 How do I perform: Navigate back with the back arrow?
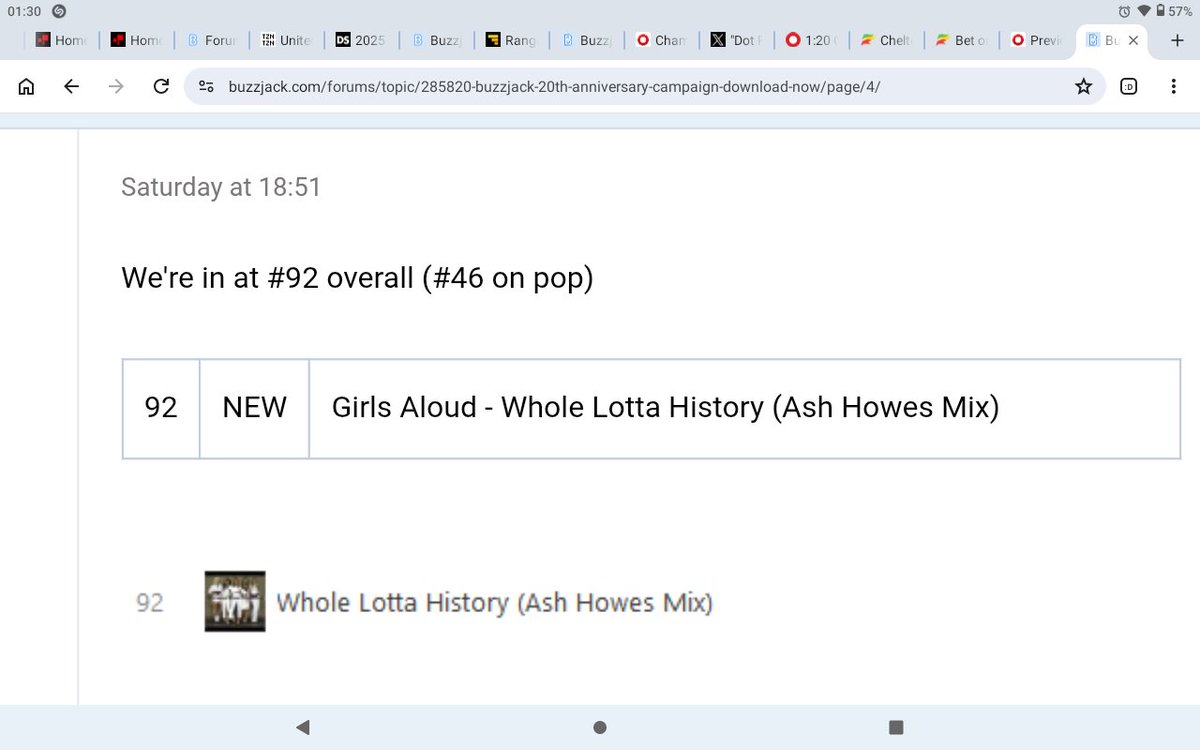point(71,87)
